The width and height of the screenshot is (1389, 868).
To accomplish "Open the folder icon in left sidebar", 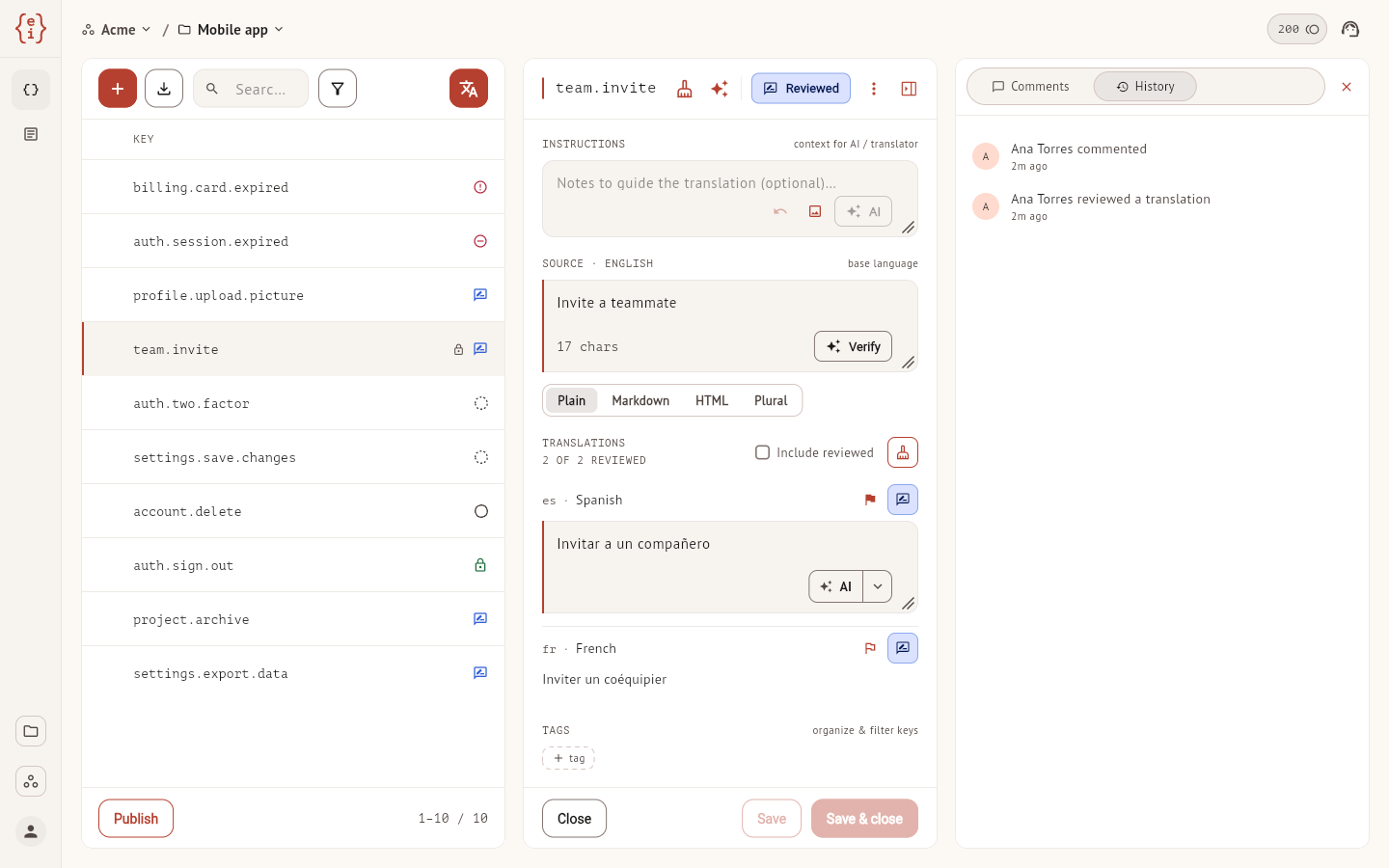I will pyautogui.click(x=31, y=731).
